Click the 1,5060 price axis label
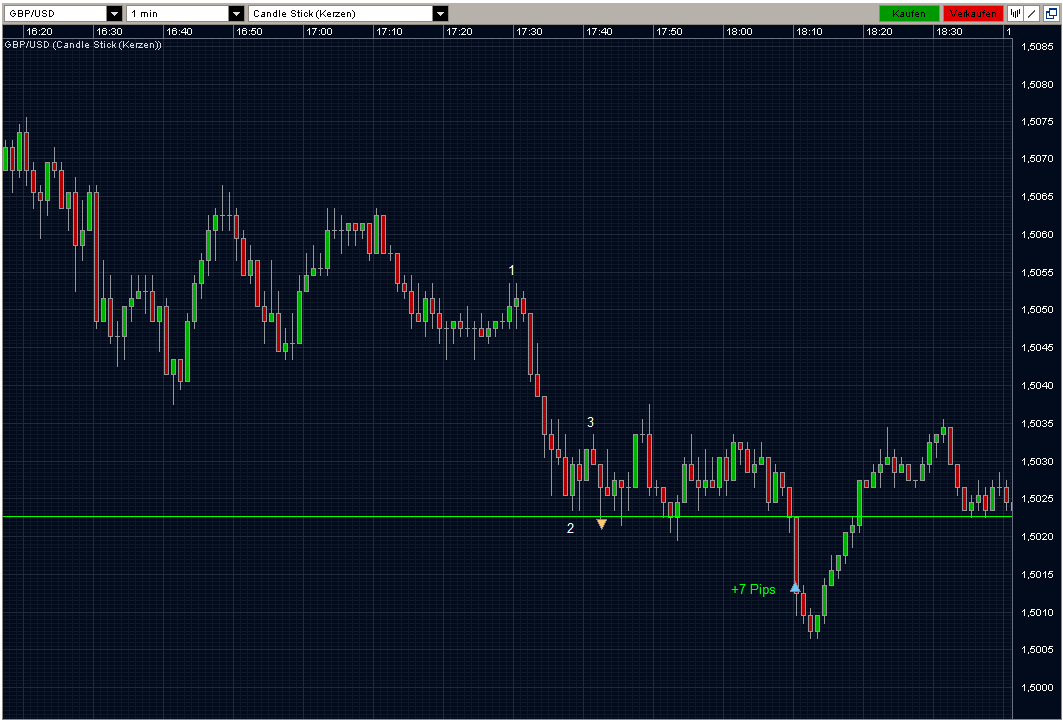 [1037, 235]
